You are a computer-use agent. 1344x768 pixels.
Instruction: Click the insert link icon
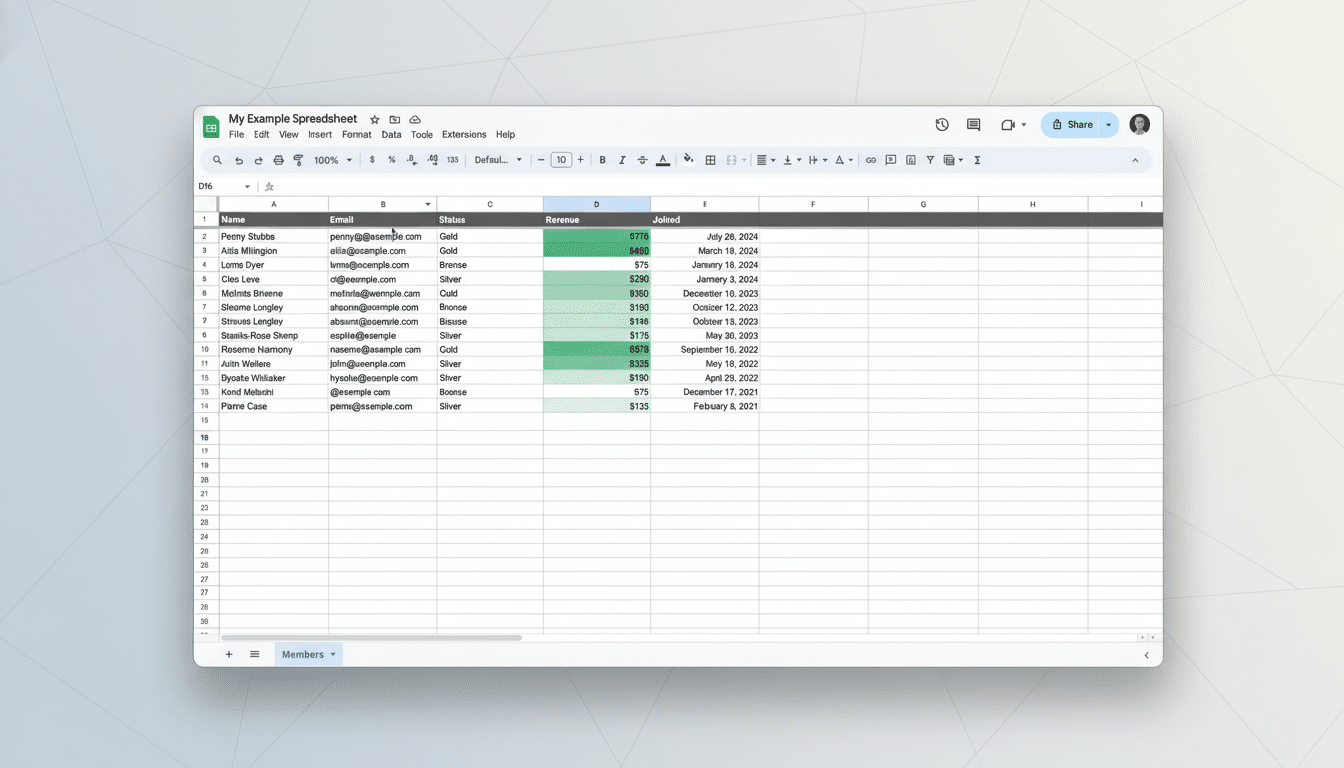tap(871, 160)
